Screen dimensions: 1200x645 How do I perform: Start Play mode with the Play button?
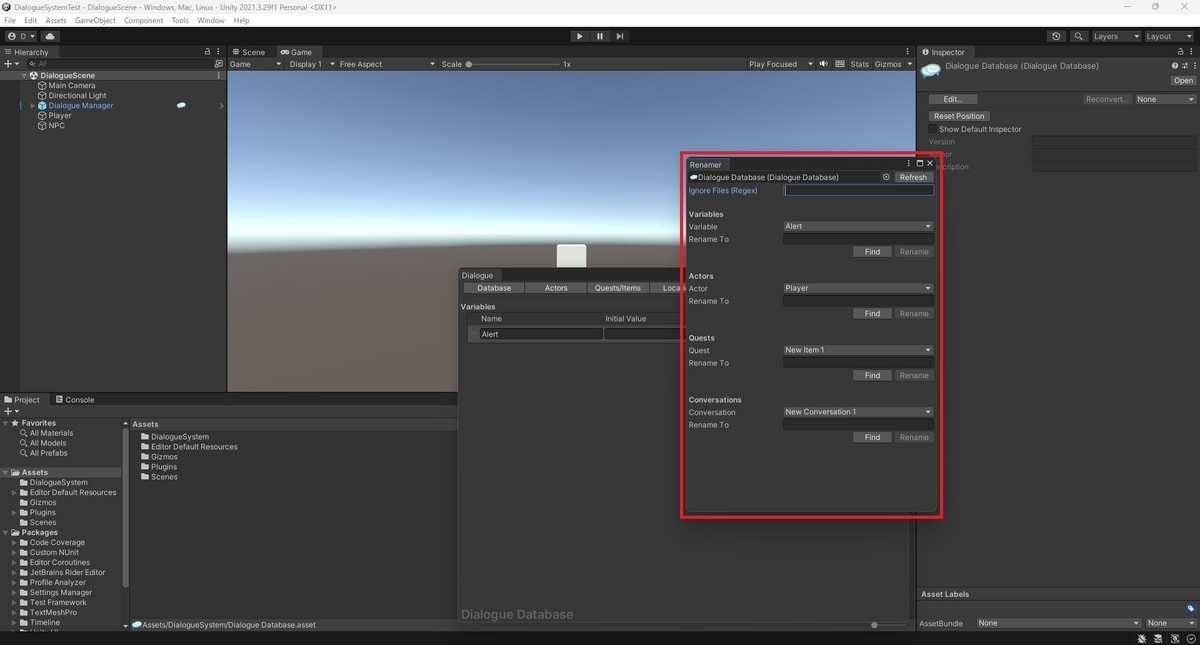tap(579, 36)
